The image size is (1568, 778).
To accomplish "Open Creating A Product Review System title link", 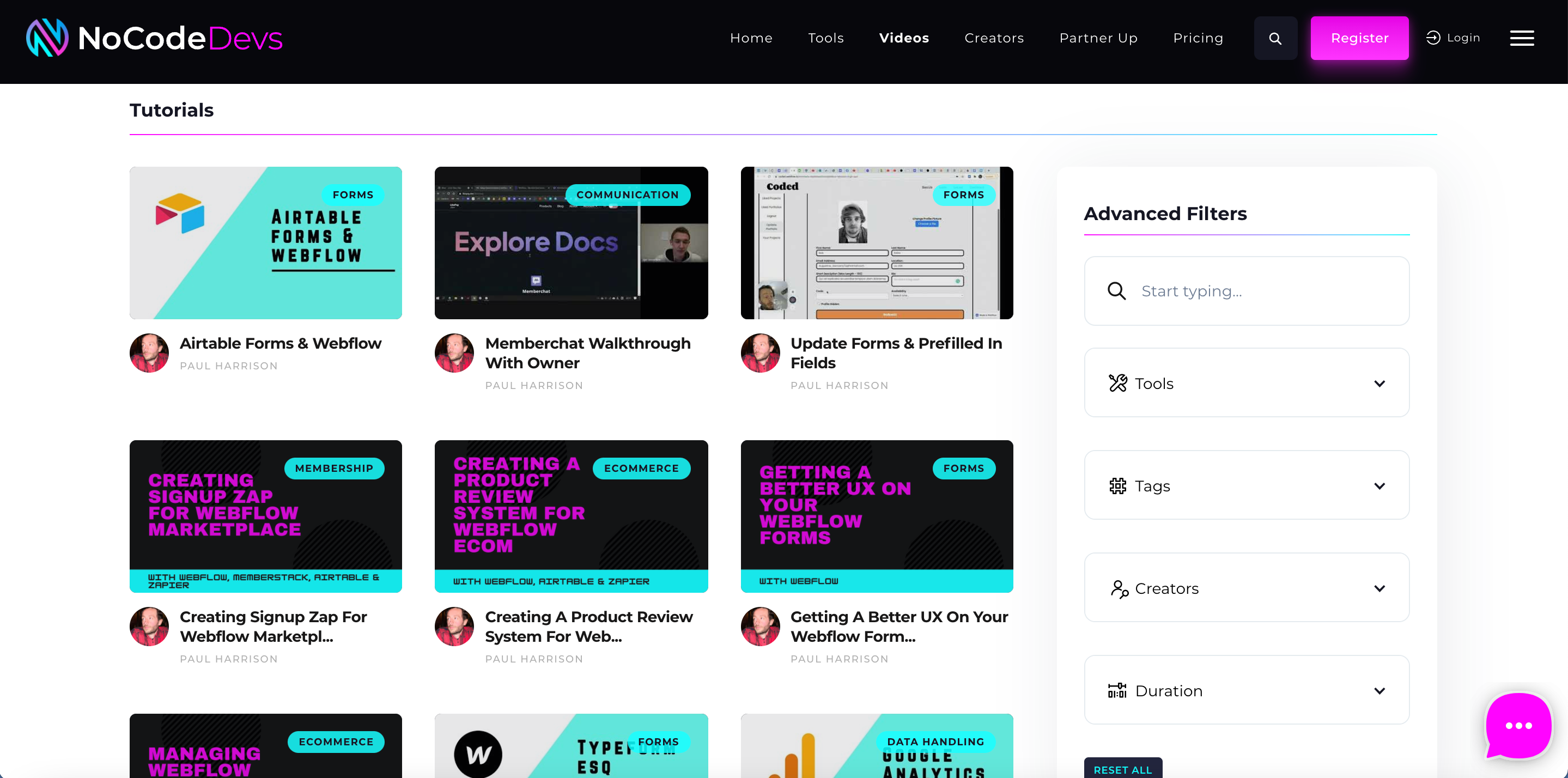I will click(x=588, y=627).
